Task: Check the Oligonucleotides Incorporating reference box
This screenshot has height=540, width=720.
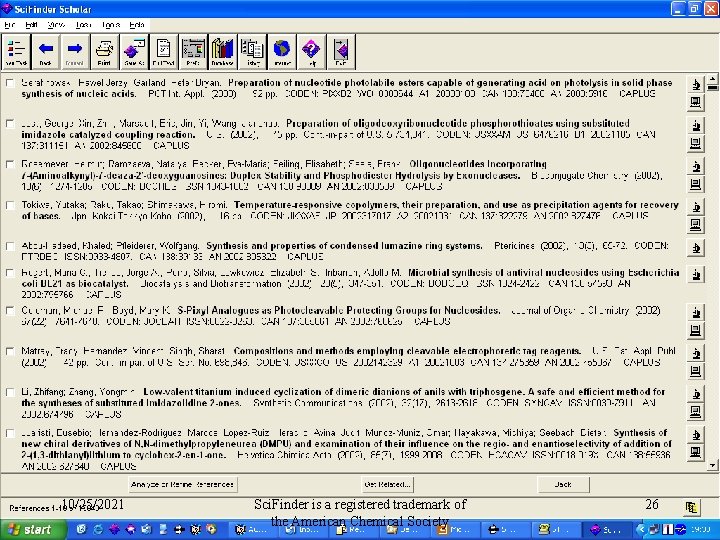Action: (x=10, y=164)
